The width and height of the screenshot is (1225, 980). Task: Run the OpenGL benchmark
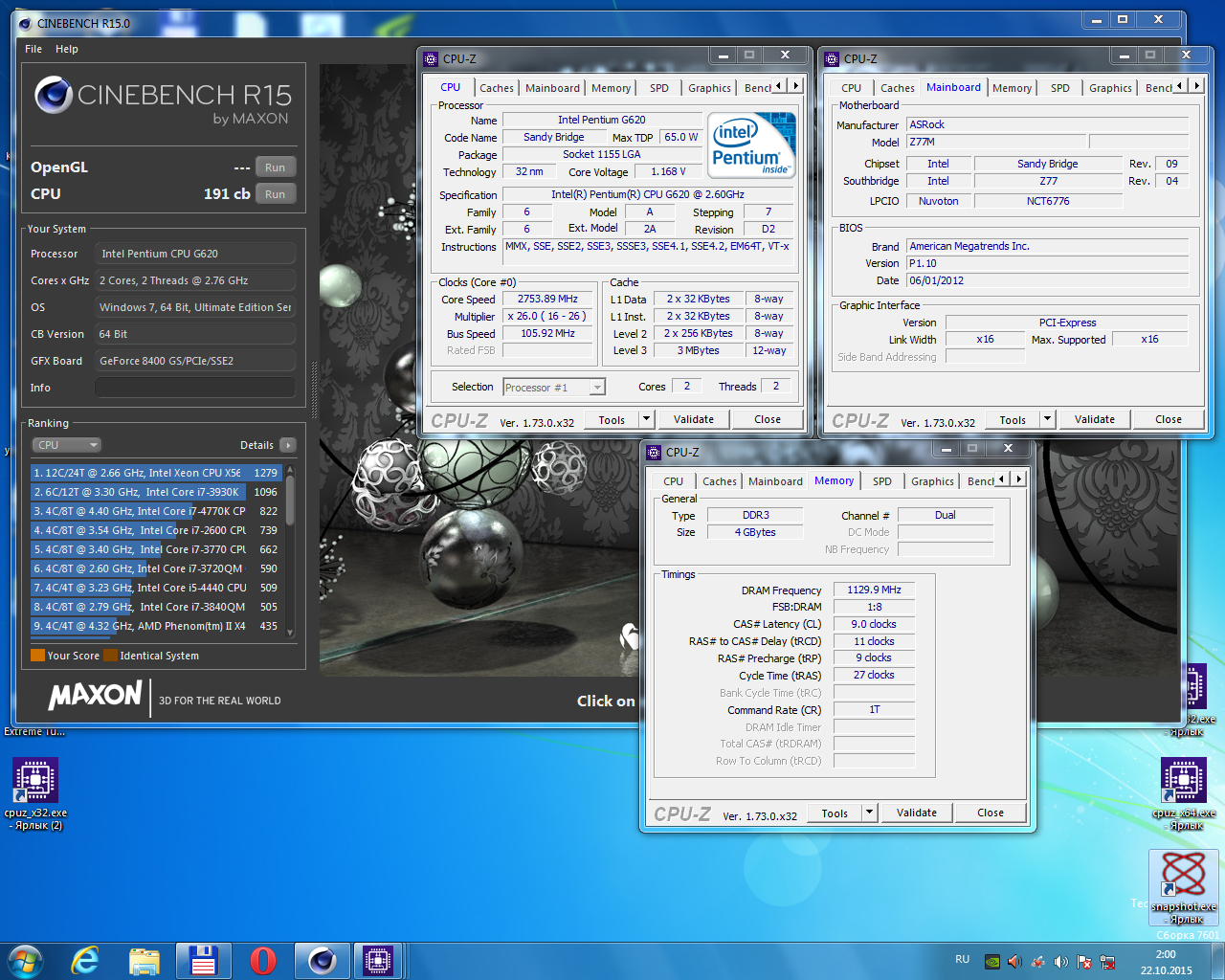tap(275, 167)
